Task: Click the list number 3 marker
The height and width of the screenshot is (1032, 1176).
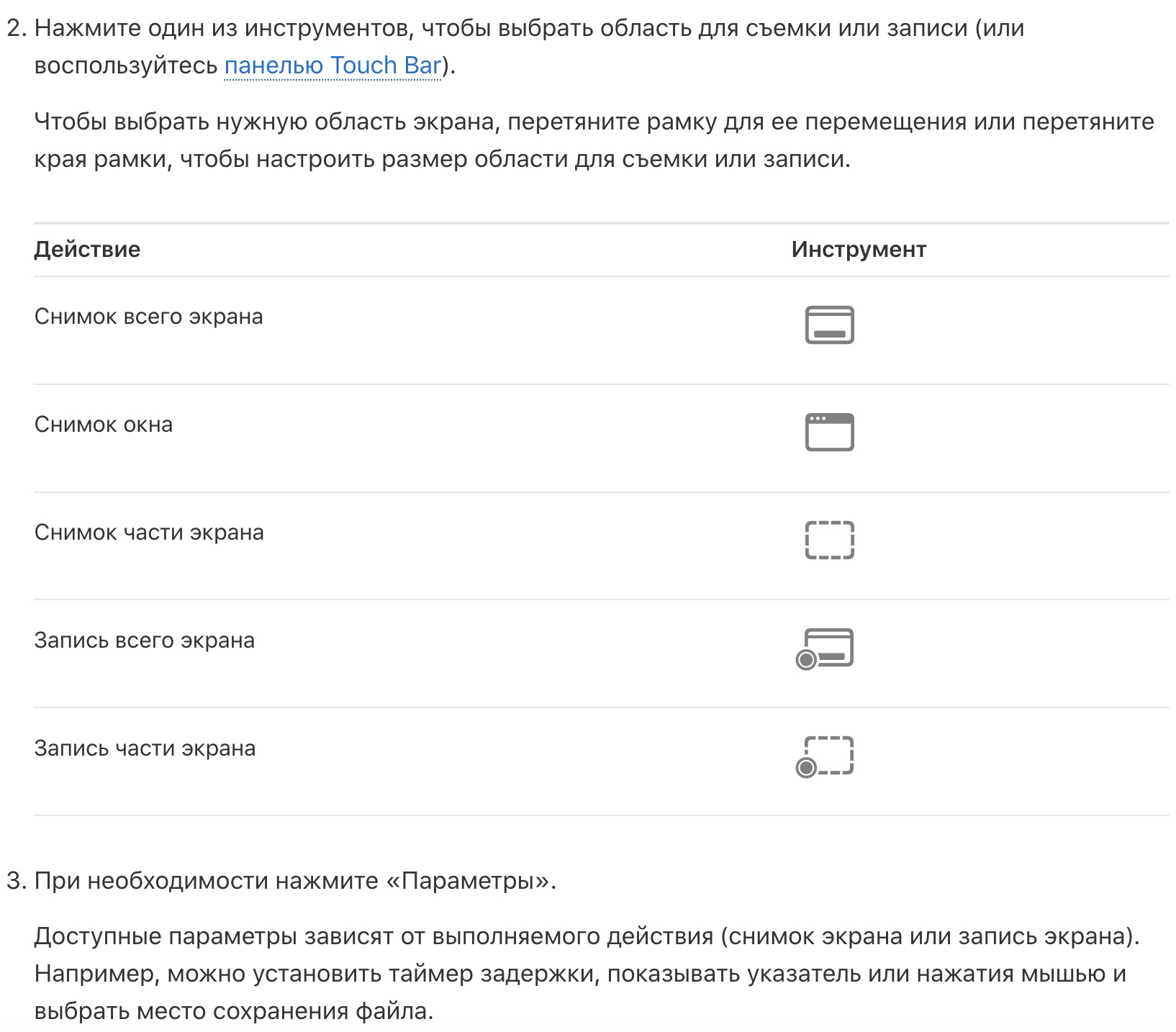Action: [16, 881]
